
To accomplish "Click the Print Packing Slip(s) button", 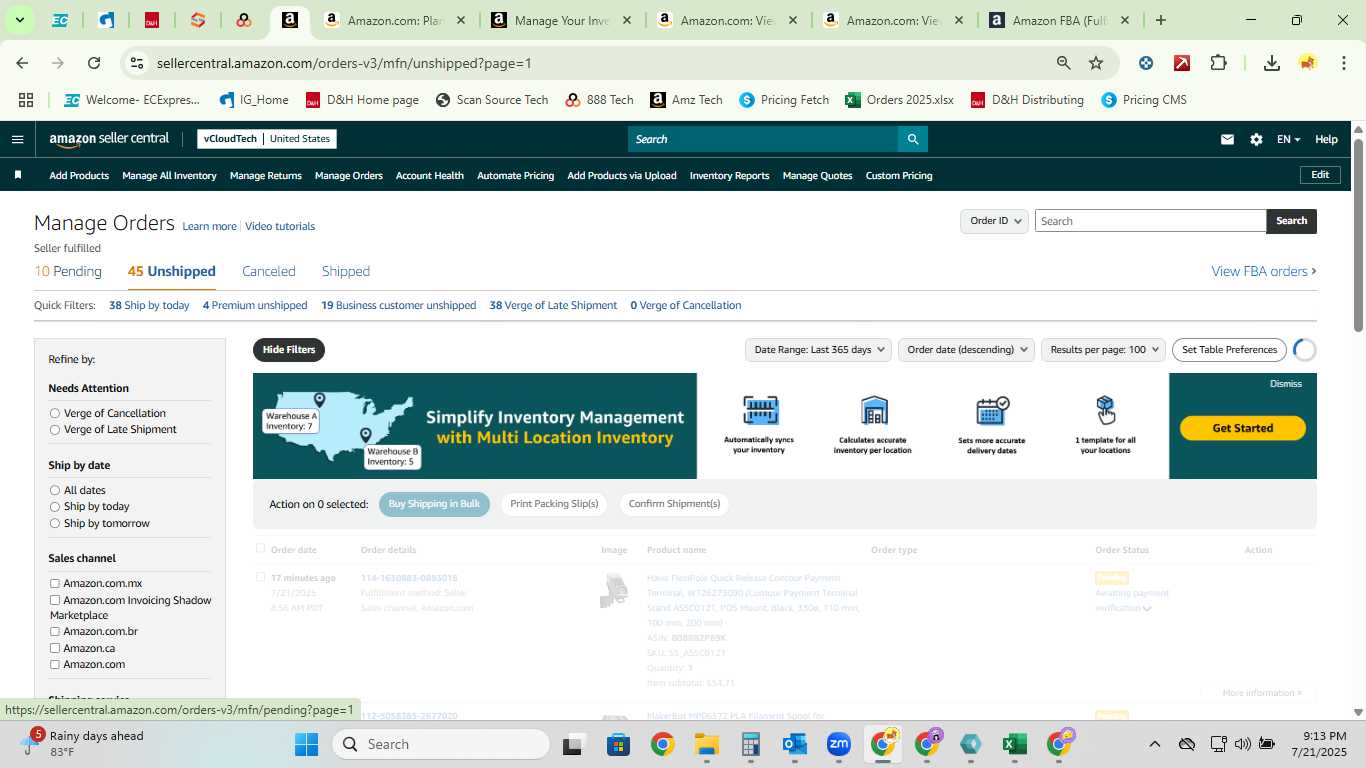I will coord(554,504).
